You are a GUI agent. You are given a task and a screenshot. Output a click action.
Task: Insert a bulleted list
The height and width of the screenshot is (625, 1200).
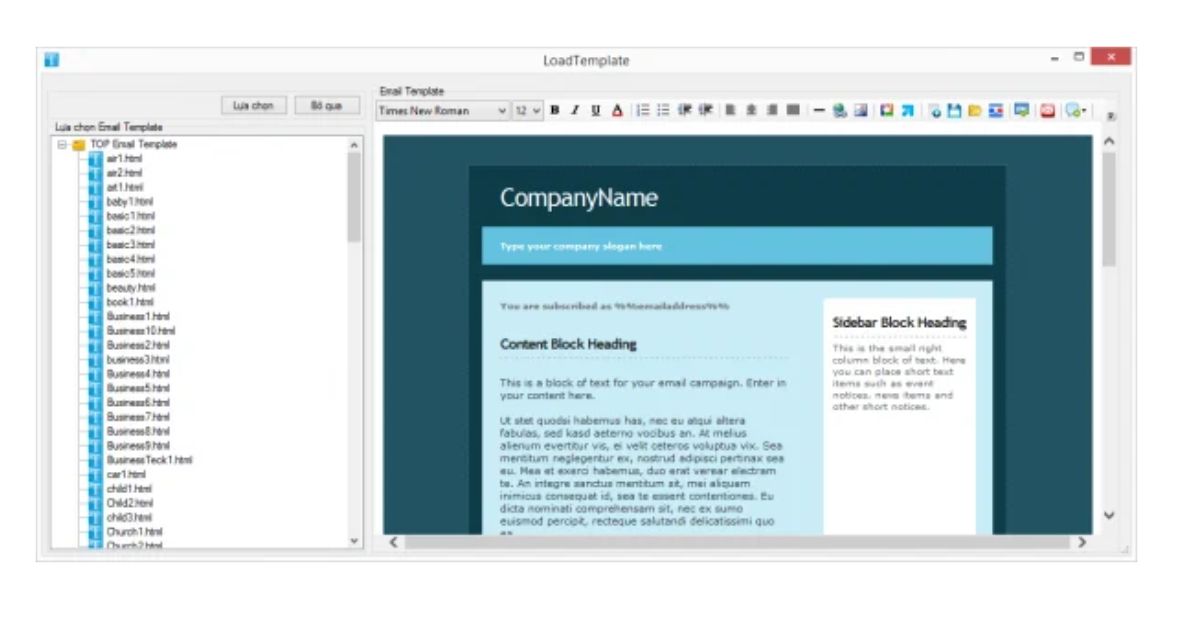663,111
